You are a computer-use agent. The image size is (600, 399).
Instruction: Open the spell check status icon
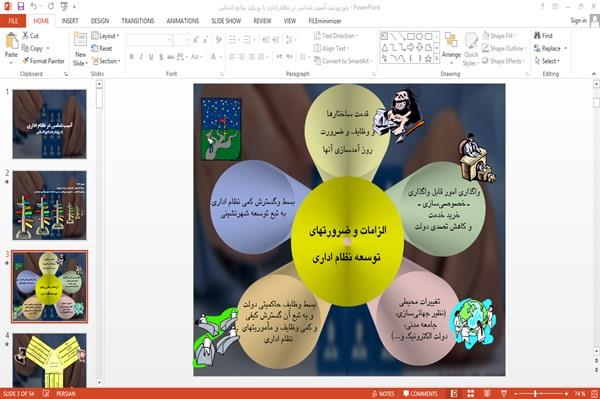(x=46, y=394)
